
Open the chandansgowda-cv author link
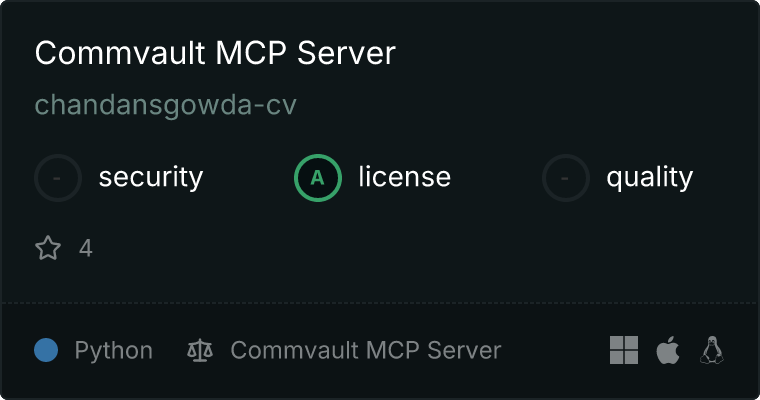pos(165,105)
